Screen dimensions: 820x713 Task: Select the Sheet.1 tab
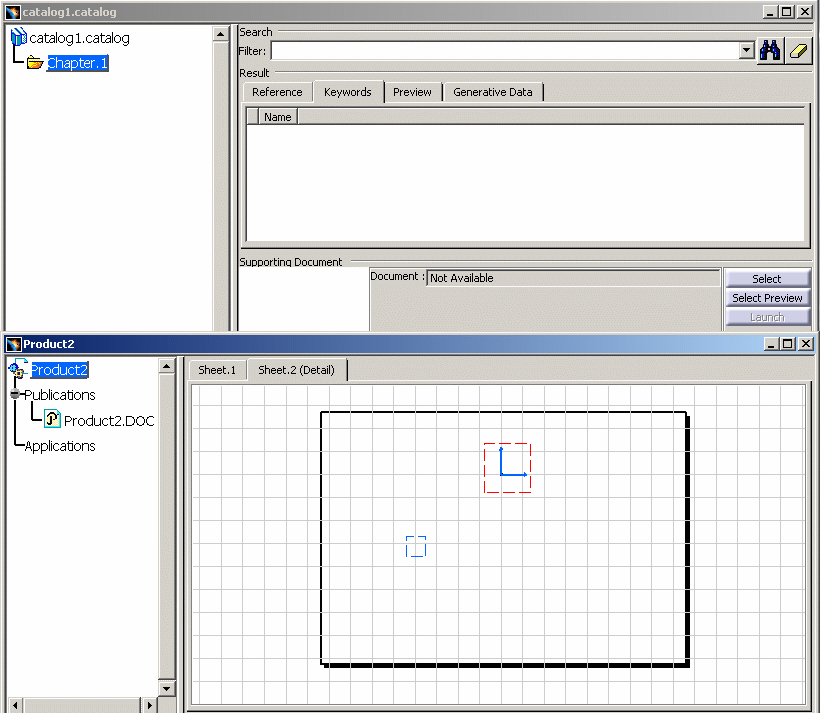pyautogui.click(x=217, y=370)
